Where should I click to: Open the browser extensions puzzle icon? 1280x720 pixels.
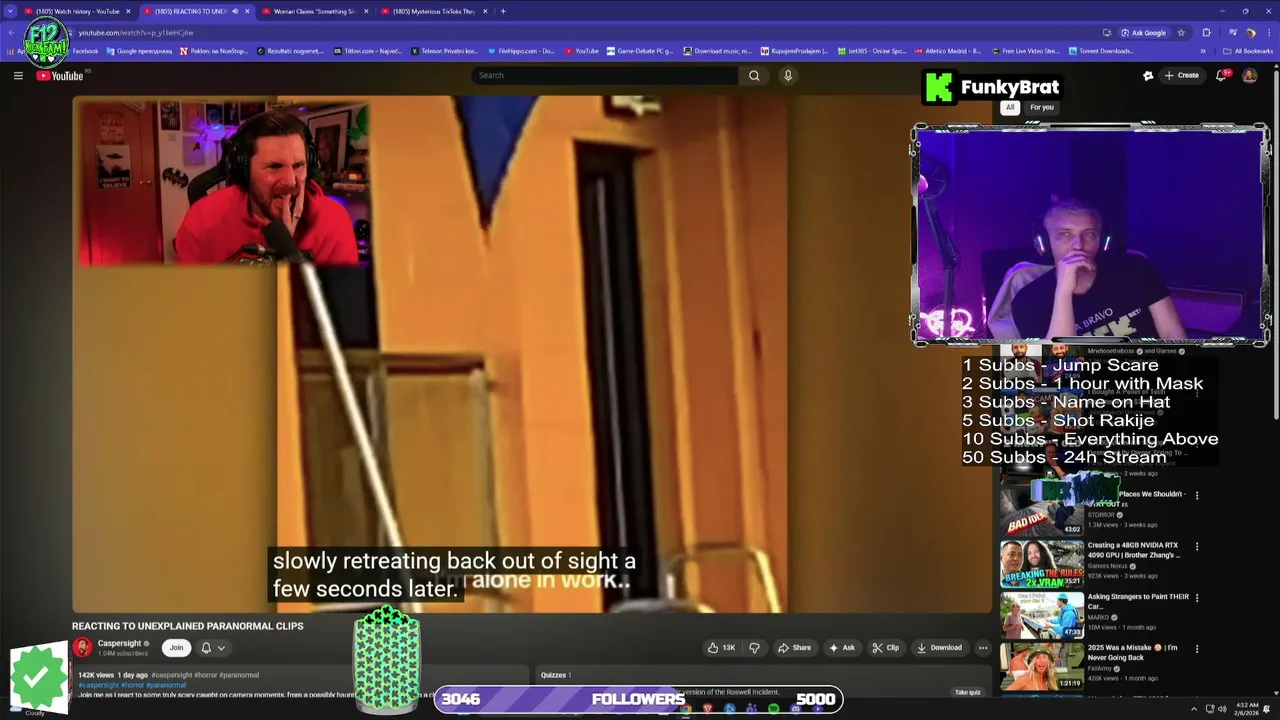[1206, 32]
